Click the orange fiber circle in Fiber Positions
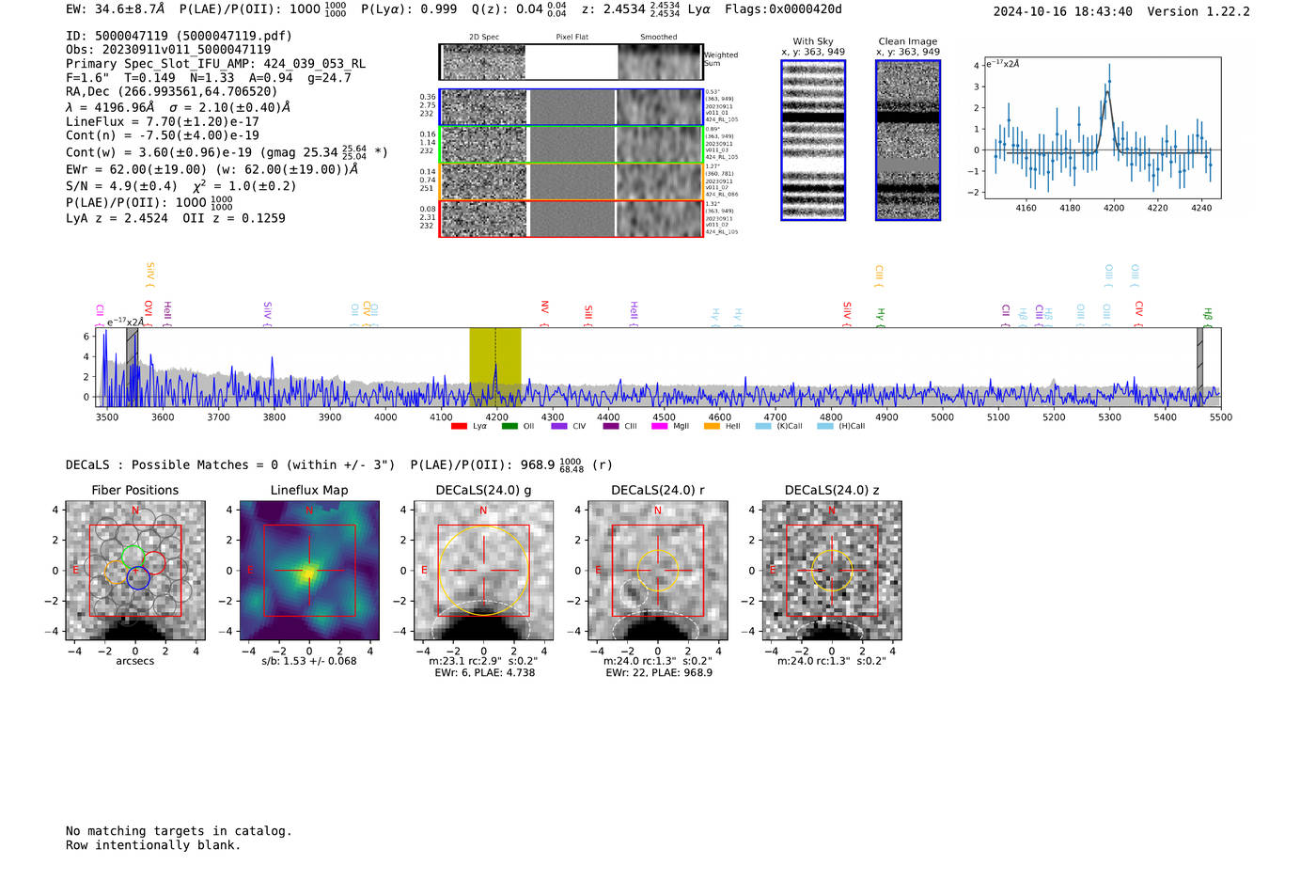Viewport: 1316px width, 896px height. (117, 573)
